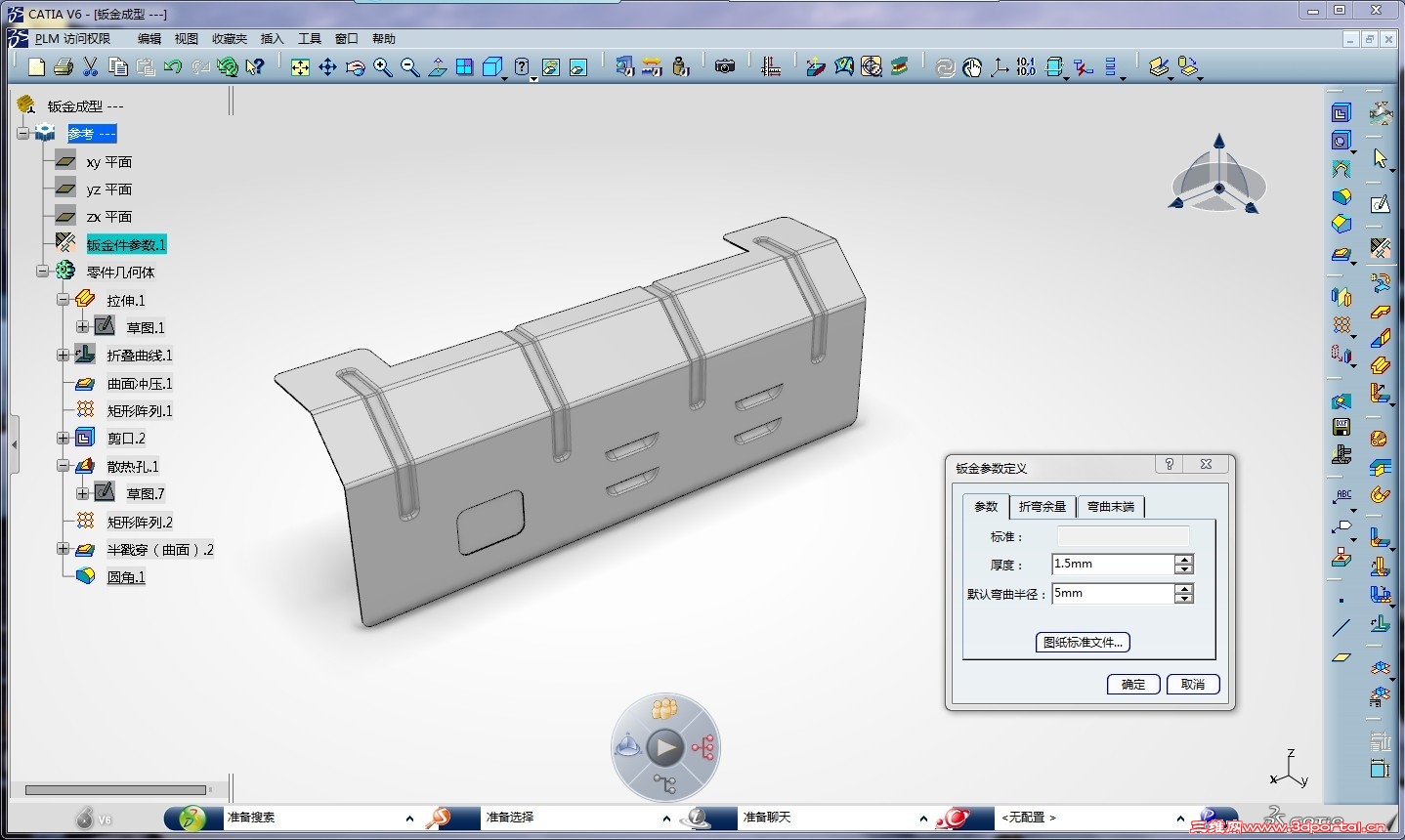Click the Capture camera icon
Viewport: 1405px width, 840px height.
click(724, 67)
